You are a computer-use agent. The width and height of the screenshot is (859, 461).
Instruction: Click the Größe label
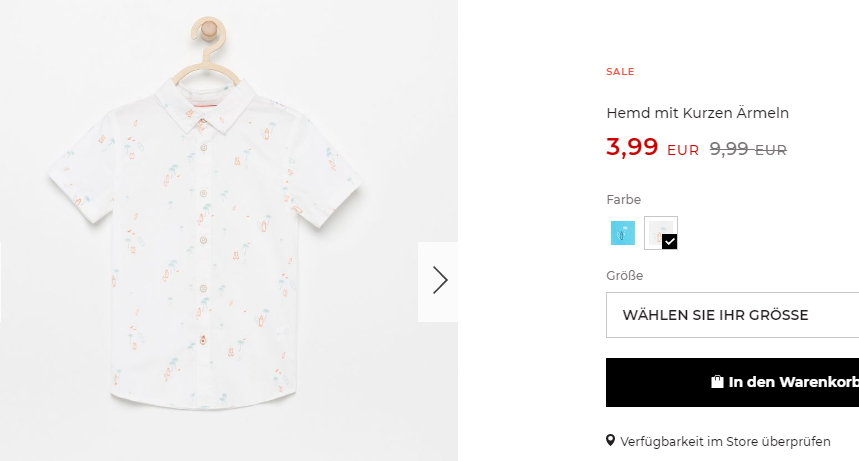[x=625, y=276]
